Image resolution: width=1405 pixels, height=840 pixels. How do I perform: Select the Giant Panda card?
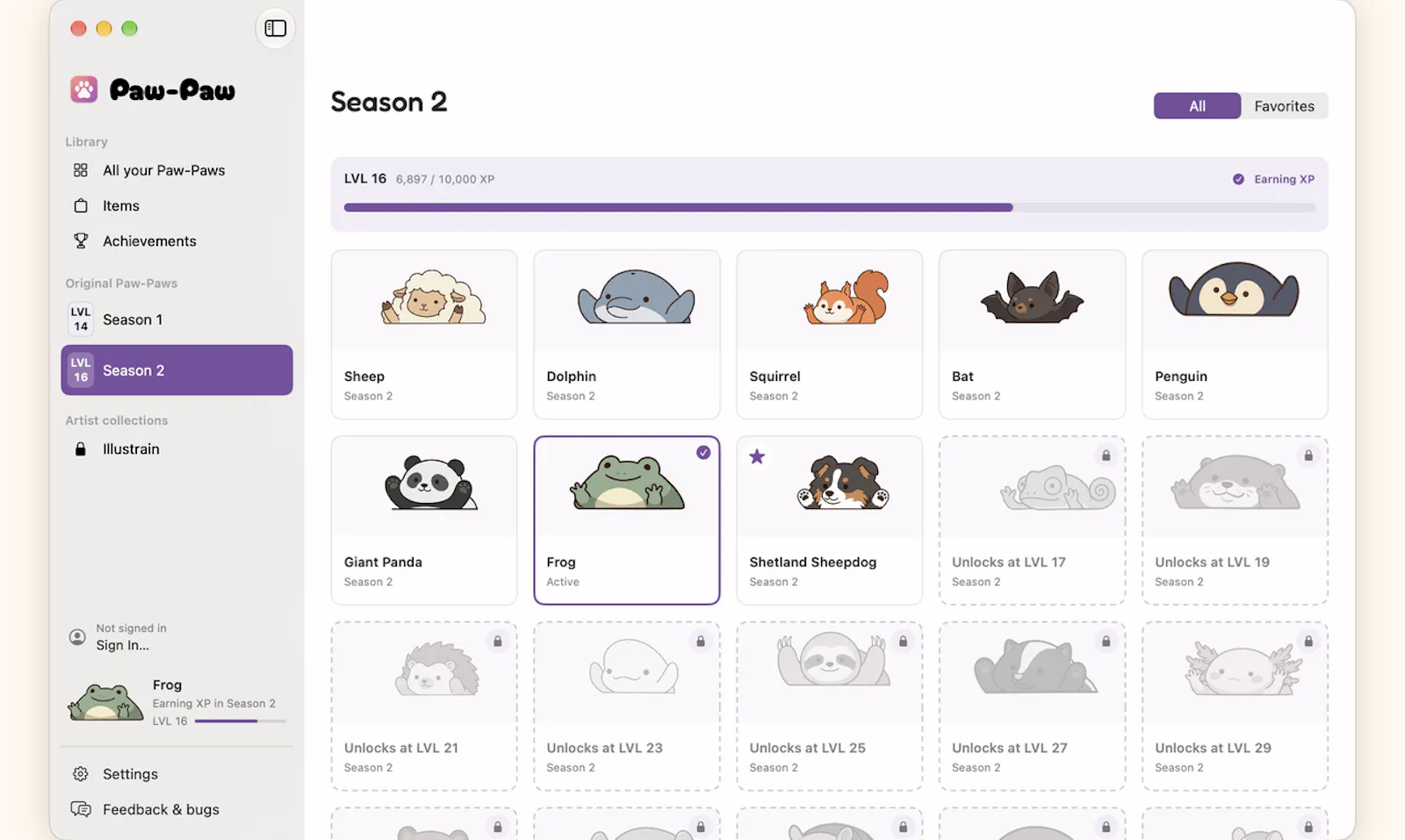[x=424, y=521]
